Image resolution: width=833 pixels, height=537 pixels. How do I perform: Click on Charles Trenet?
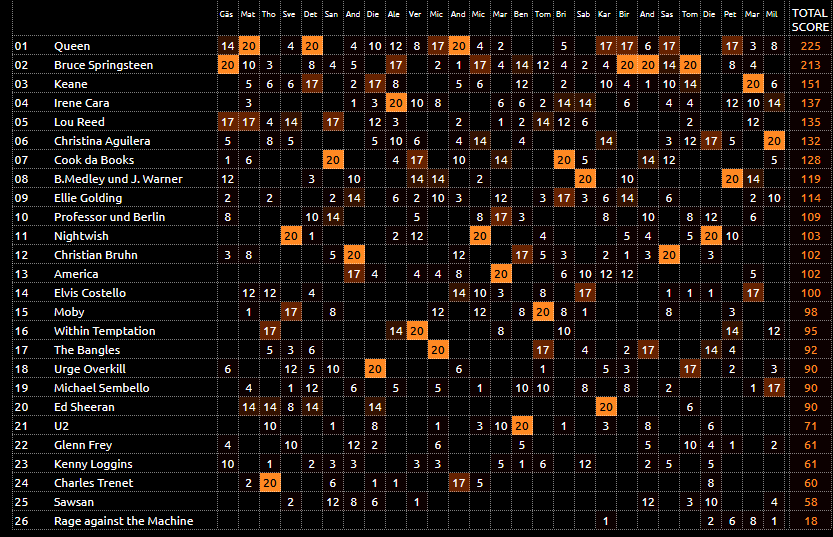point(94,483)
